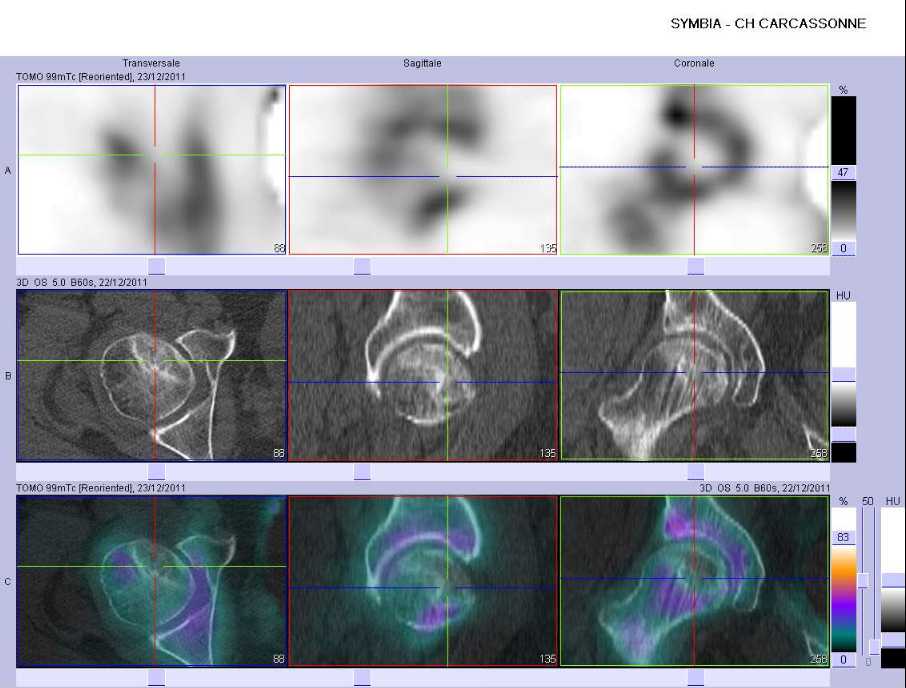
Task: Click the Coronale column header
Action: coord(694,63)
